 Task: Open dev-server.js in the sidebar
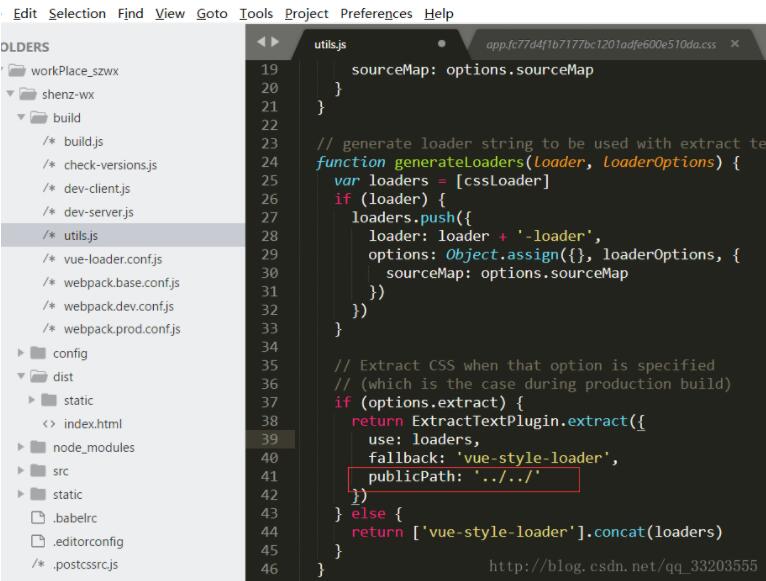click(99, 212)
